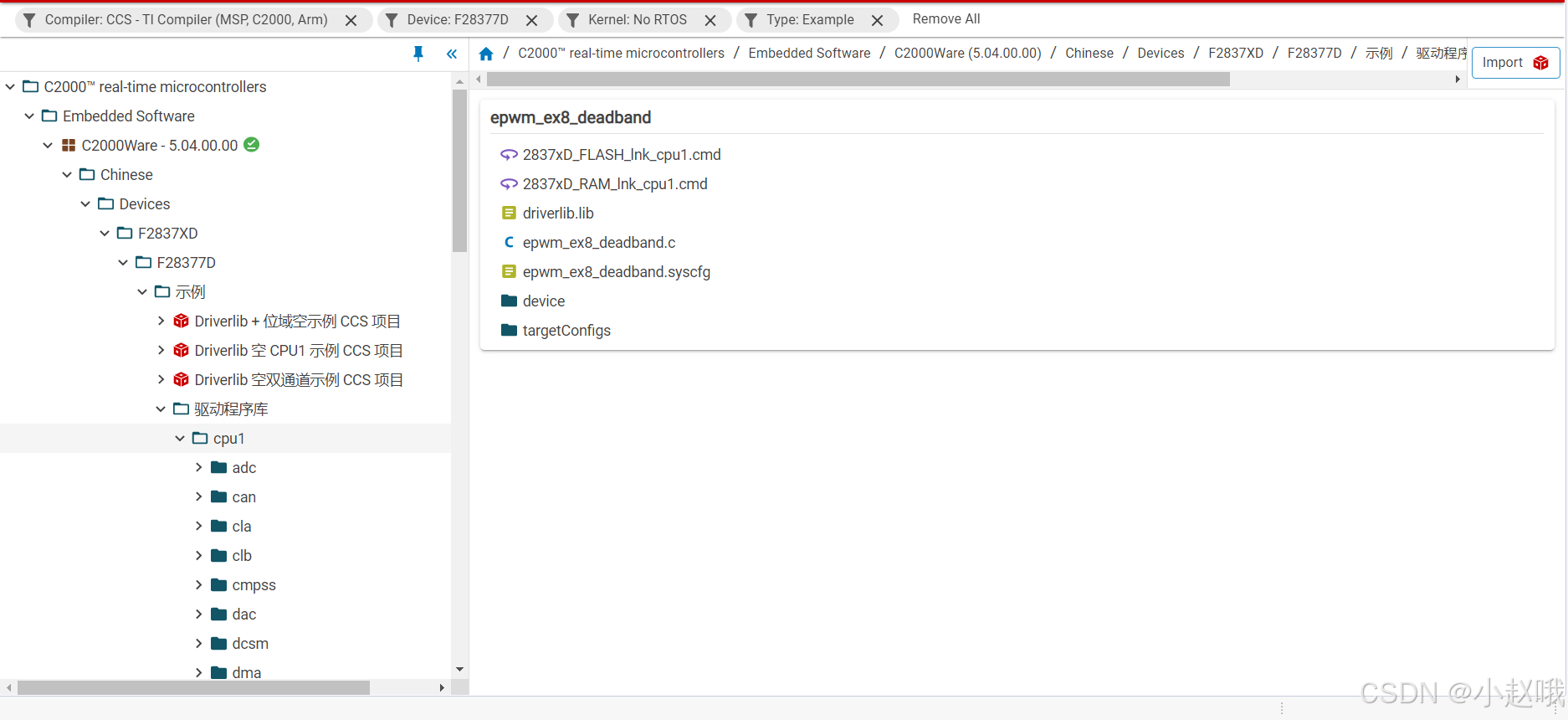This screenshot has height=720, width=1568.
Task: Click the funnel icon on Compiler filter
Action: coord(29,20)
